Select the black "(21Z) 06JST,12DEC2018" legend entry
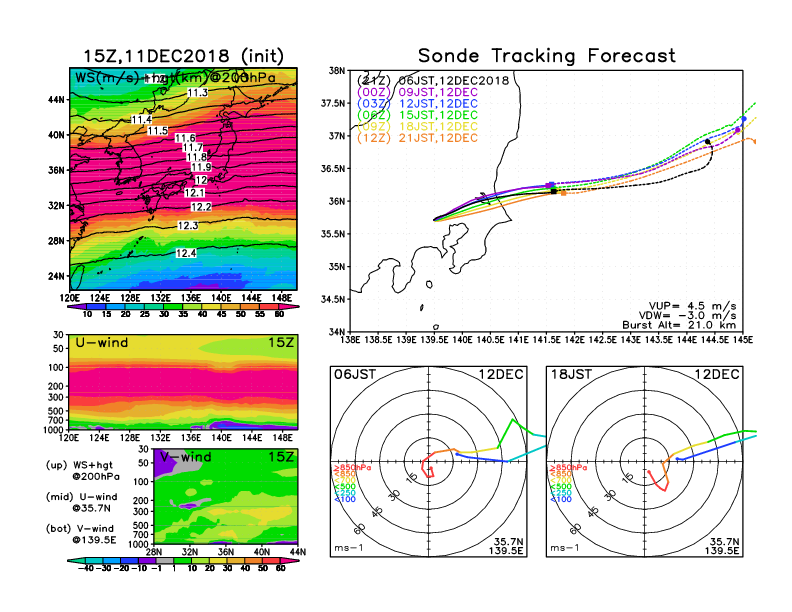792x612 pixels. pyautogui.click(x=433, y=81)
